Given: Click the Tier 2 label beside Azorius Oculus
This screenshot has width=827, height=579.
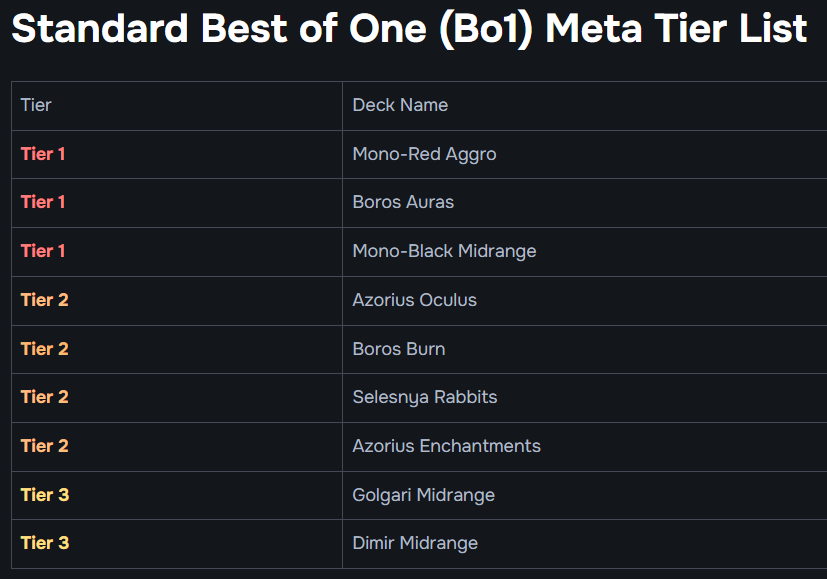Looking at the screenshot, I should [44, 300].
